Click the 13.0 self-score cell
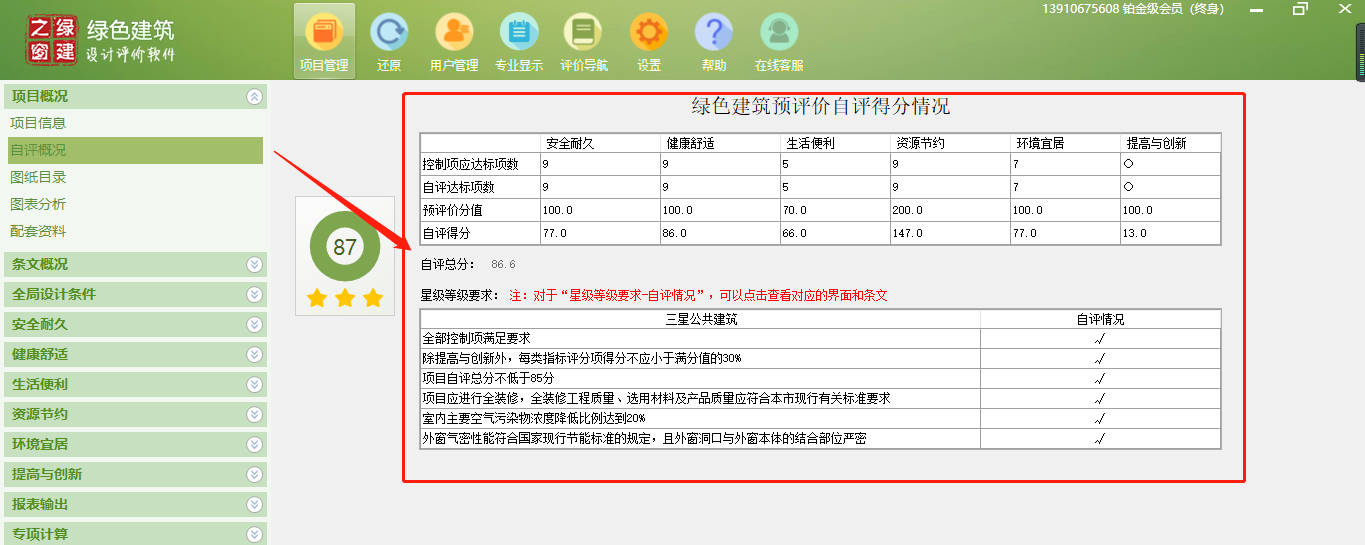Viewport: 1365px width, 545px height. 1171,233
